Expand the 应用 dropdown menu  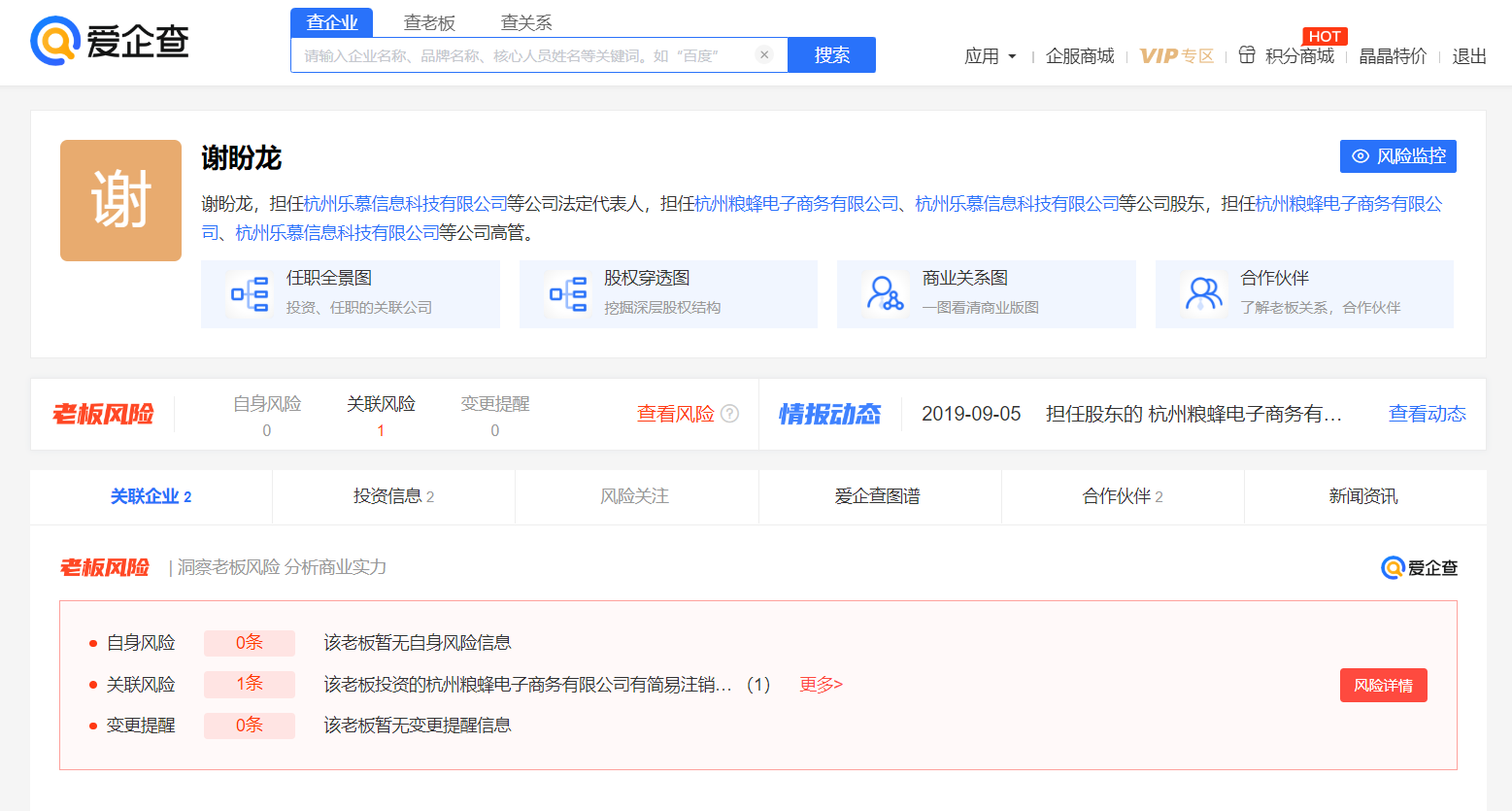point(990,56)
